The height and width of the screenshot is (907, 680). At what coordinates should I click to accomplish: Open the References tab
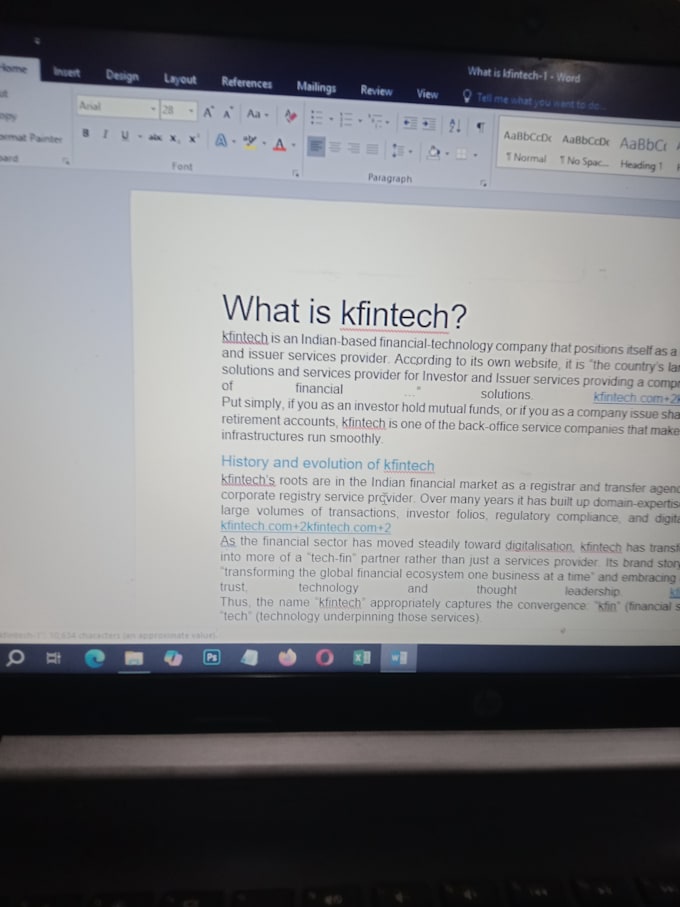[x=246, y=83]
